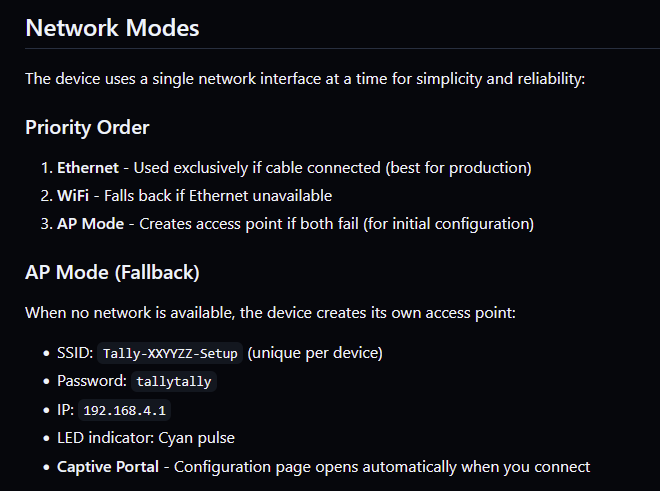660x491 pixels.
Task: Click the Tally-XXYYZZ-Setup SSID code text
Action: tap(172, 353)
